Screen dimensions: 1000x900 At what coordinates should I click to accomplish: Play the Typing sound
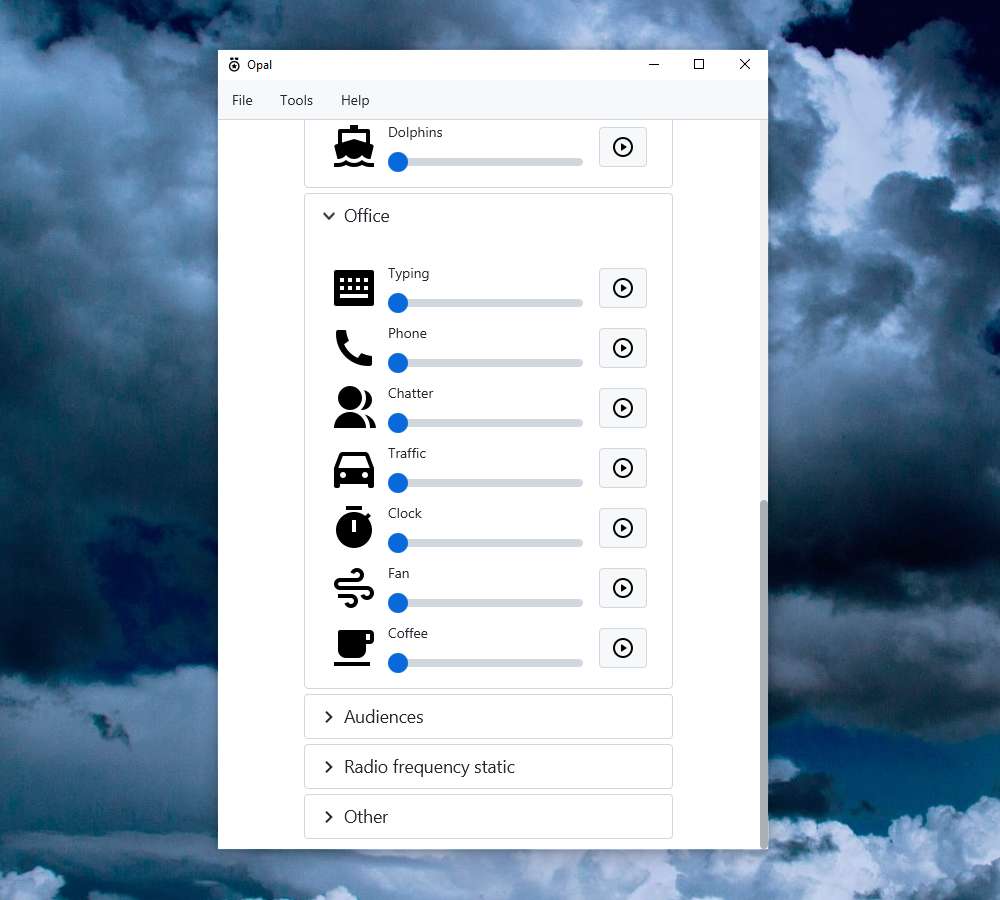[622, 288]
